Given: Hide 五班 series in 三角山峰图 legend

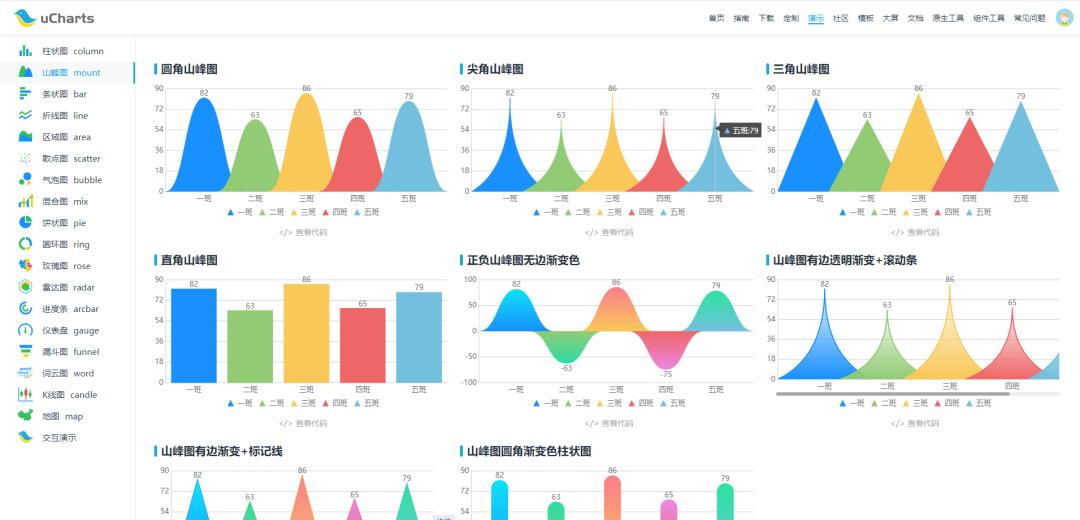Looking at the screenshot, I should click(x=979, y=212).
